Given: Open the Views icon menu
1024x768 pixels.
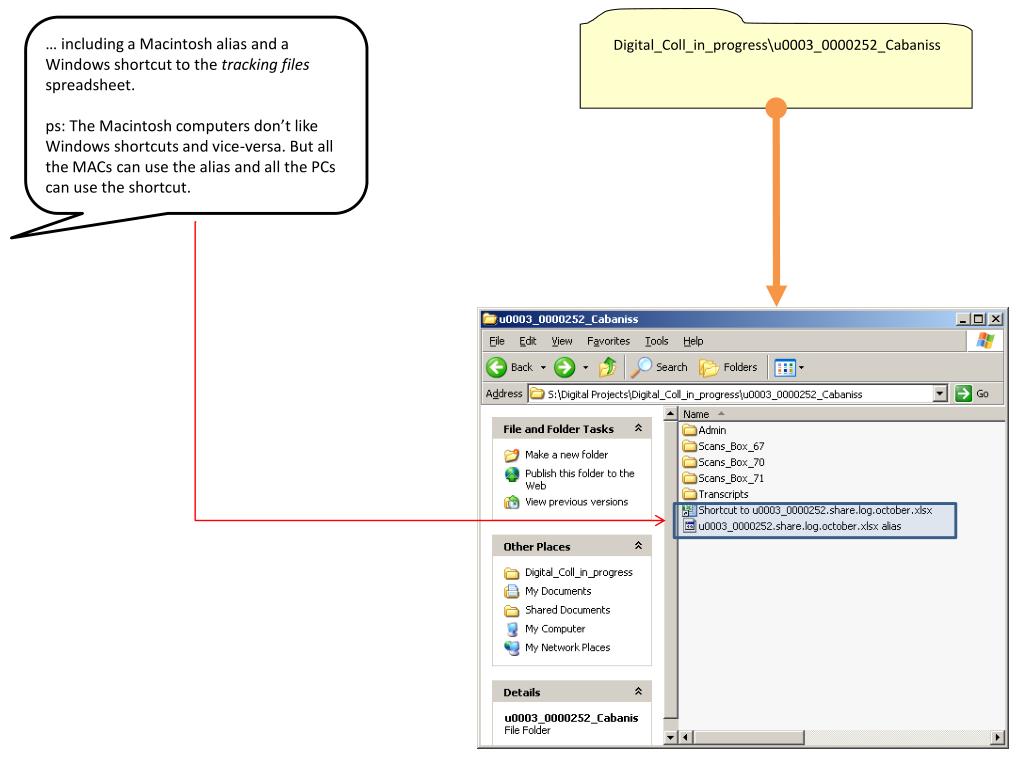Looking at the screenshot, I should tap(784, 368).
